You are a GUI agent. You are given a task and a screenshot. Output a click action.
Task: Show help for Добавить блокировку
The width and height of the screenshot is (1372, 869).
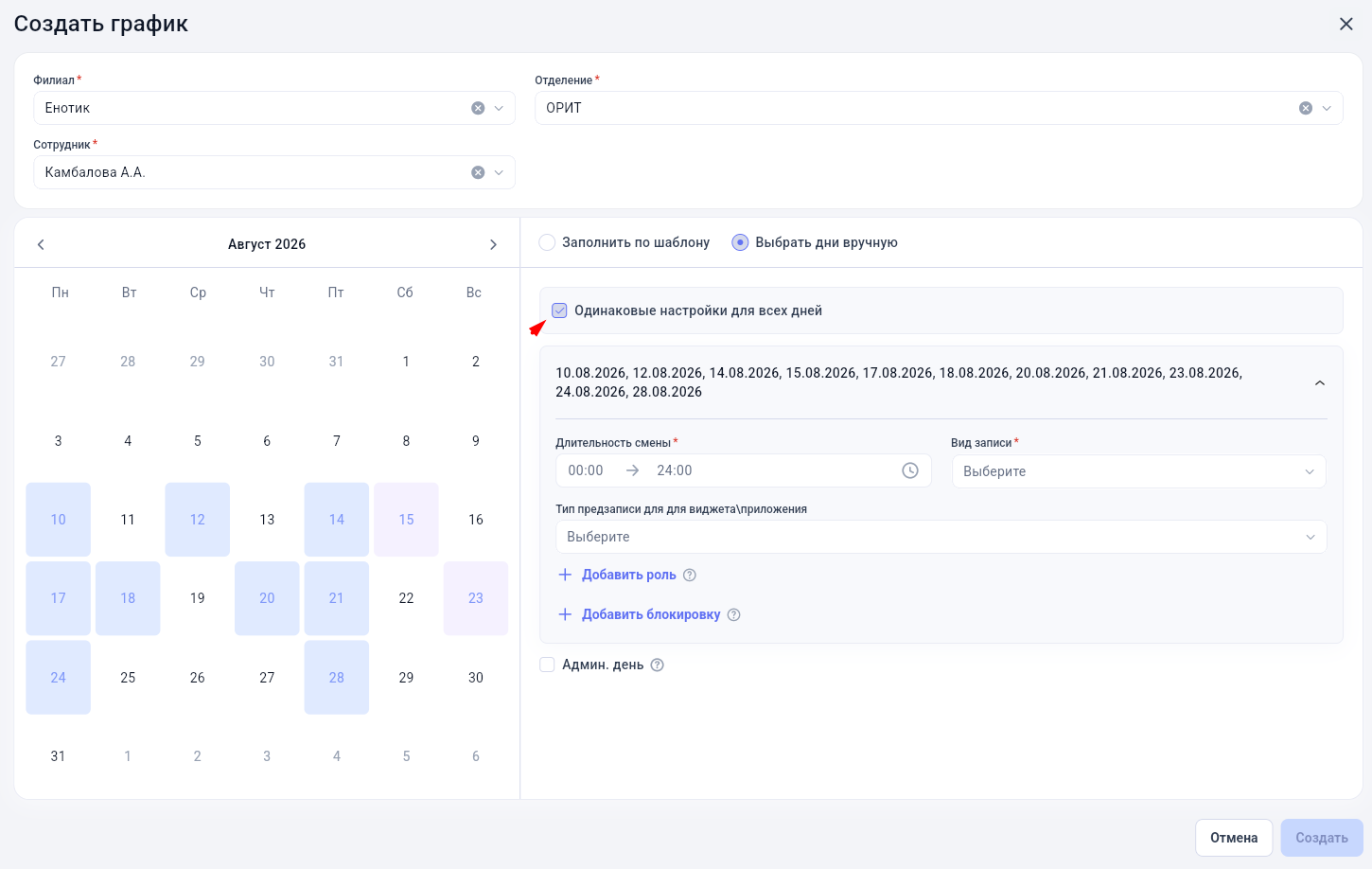coord(734,614)
